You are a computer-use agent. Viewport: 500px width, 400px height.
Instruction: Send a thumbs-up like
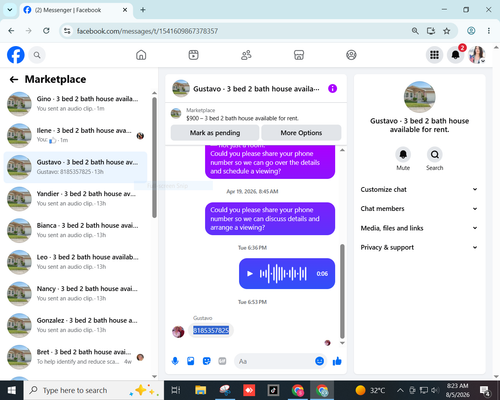pyautogui.click(x=337, y=361)
